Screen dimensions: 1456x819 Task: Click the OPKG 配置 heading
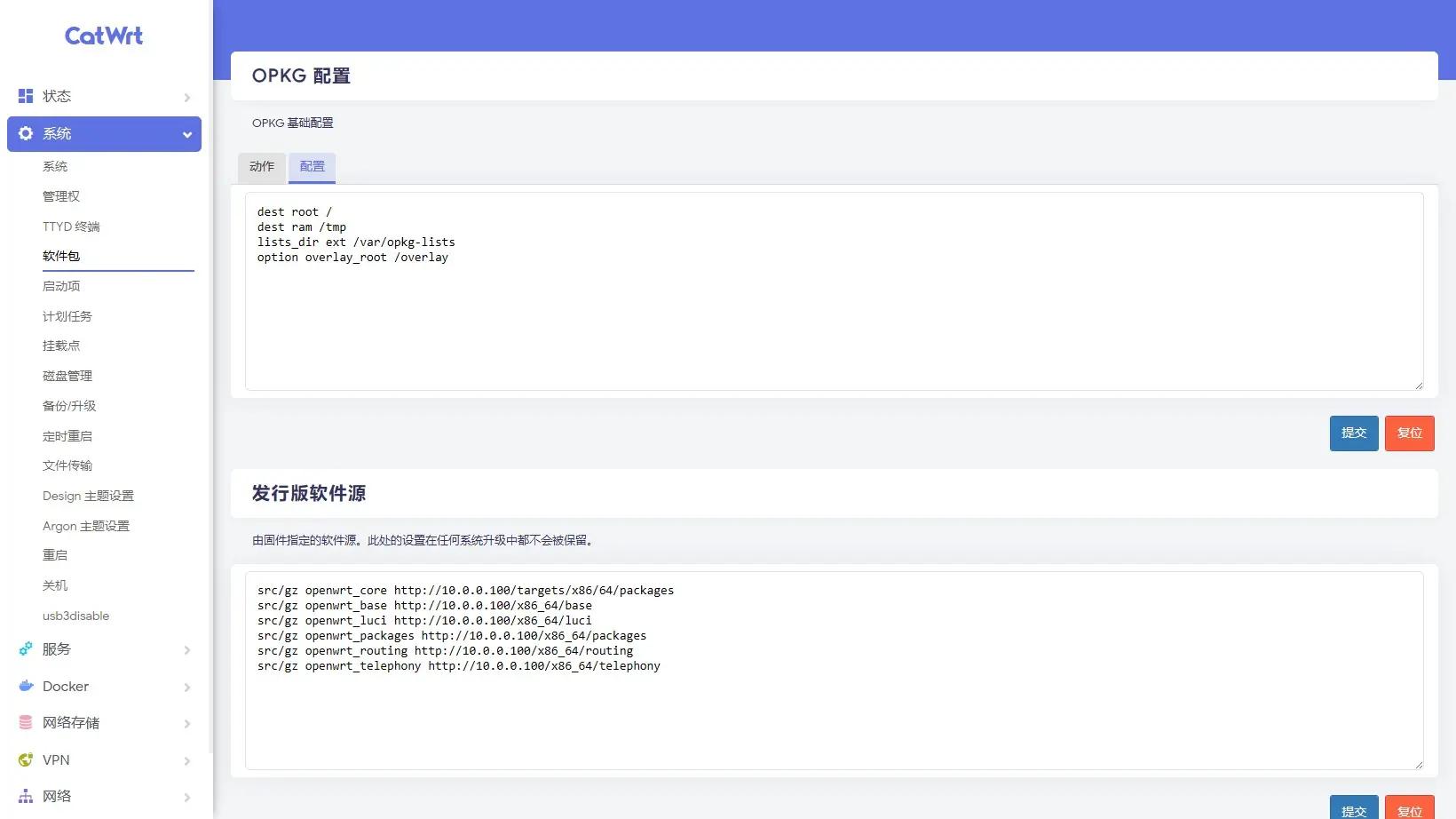(301, 76)
